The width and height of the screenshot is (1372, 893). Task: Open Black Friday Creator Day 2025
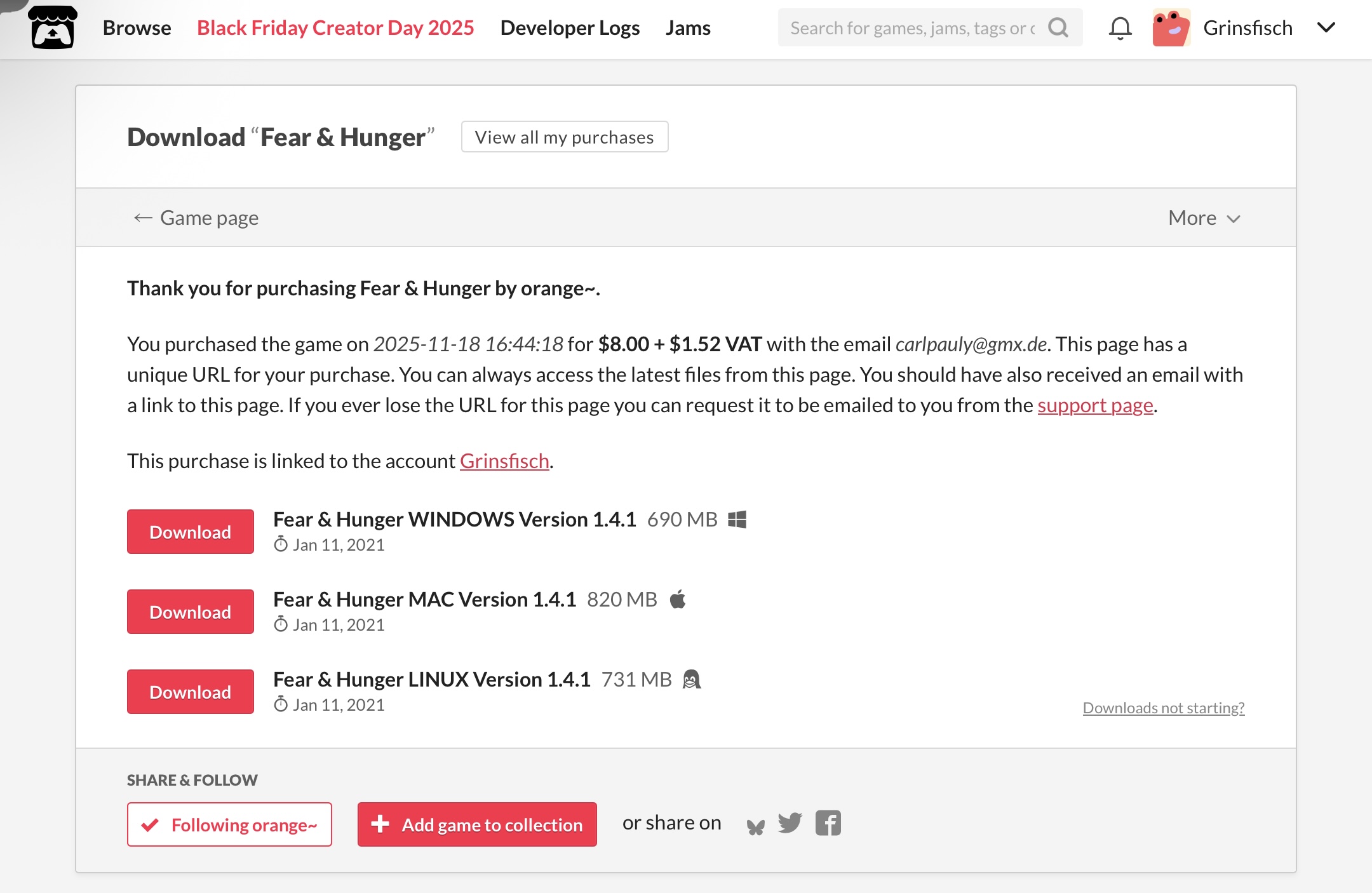click(x=335, y=28)
